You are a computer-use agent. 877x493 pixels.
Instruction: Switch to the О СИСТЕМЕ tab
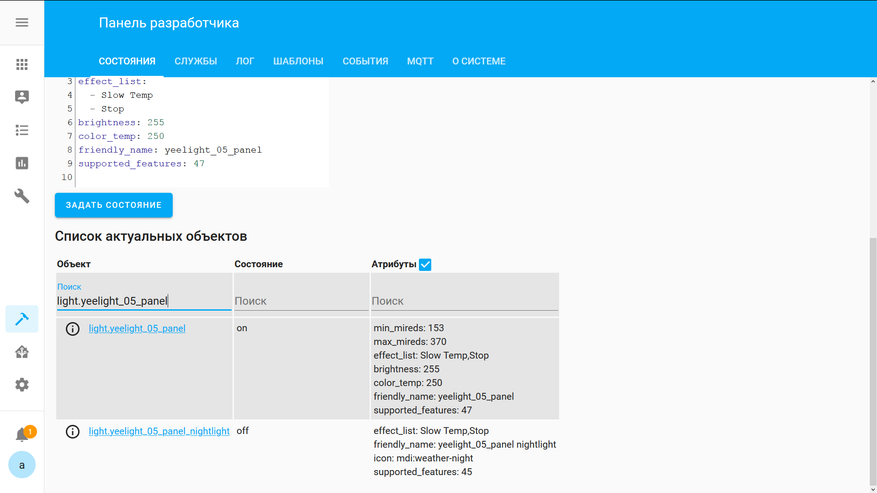click(x=479, y=61)
